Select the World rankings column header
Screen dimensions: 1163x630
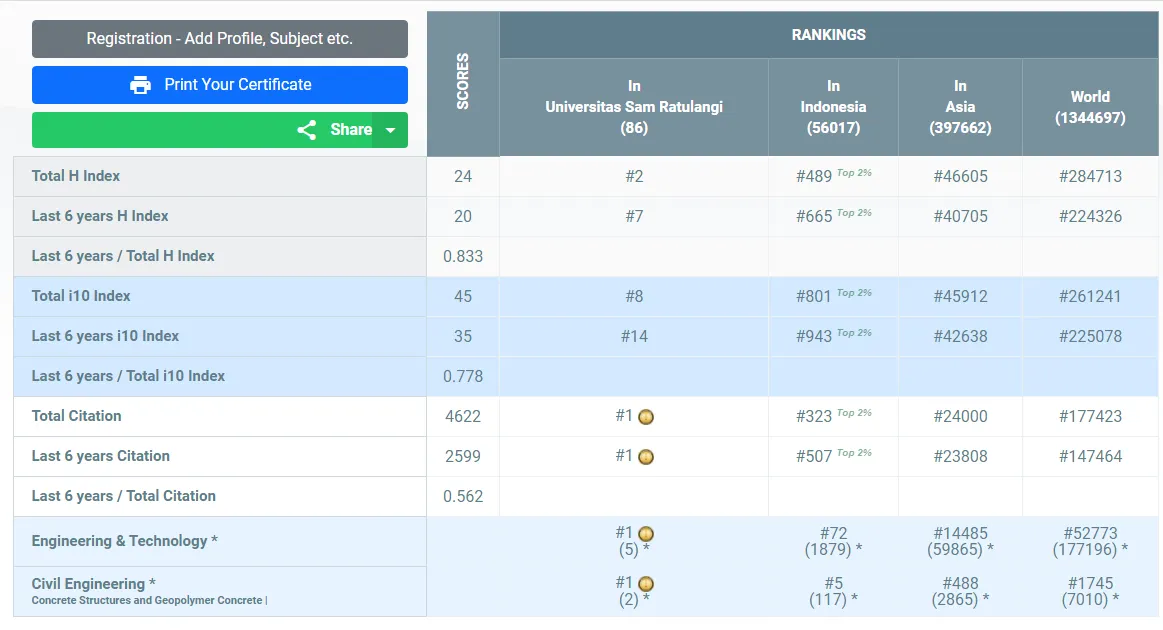[1090, 107]
